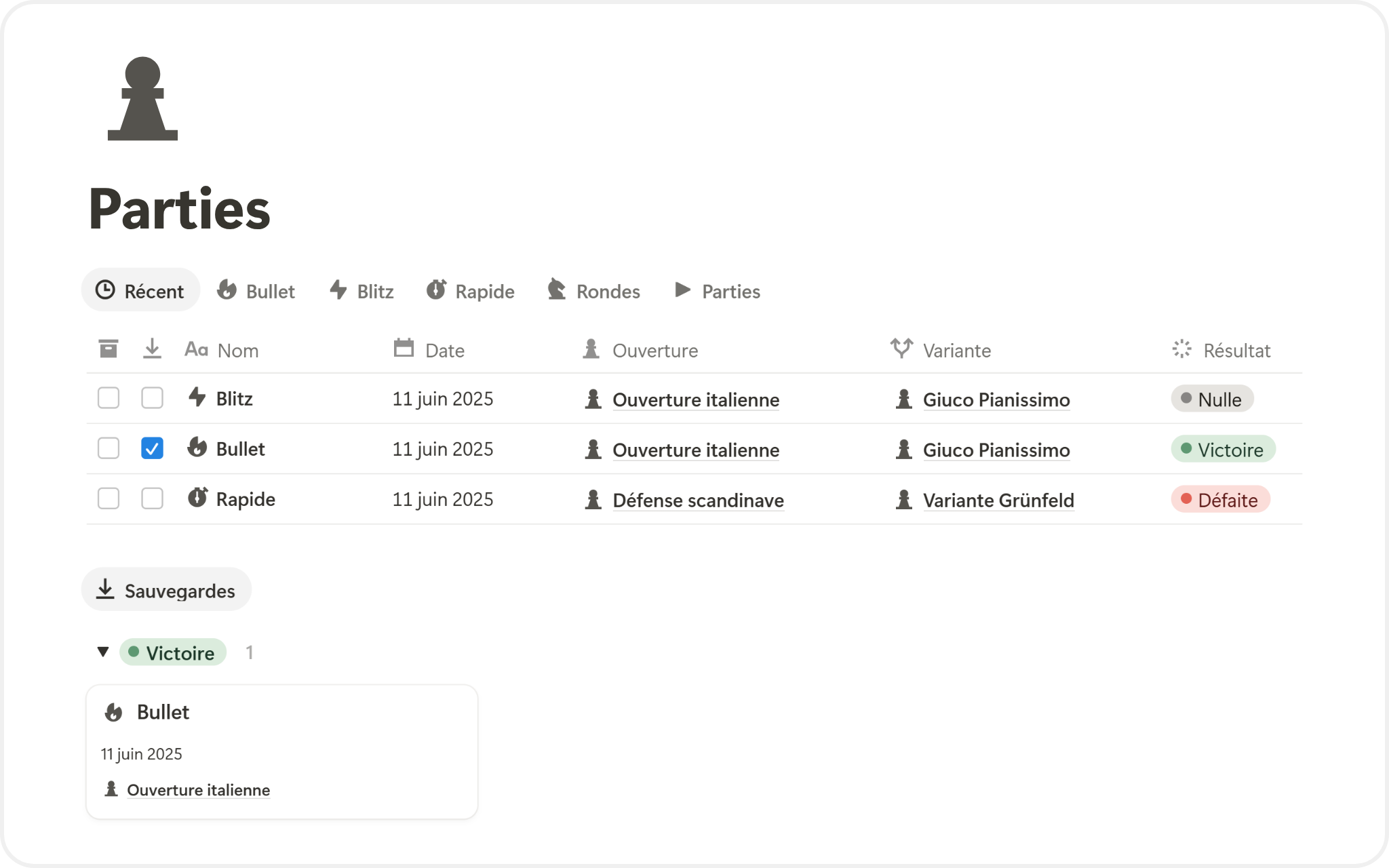Click the stopwatch icon in the Rapide row

pos(197,498)
